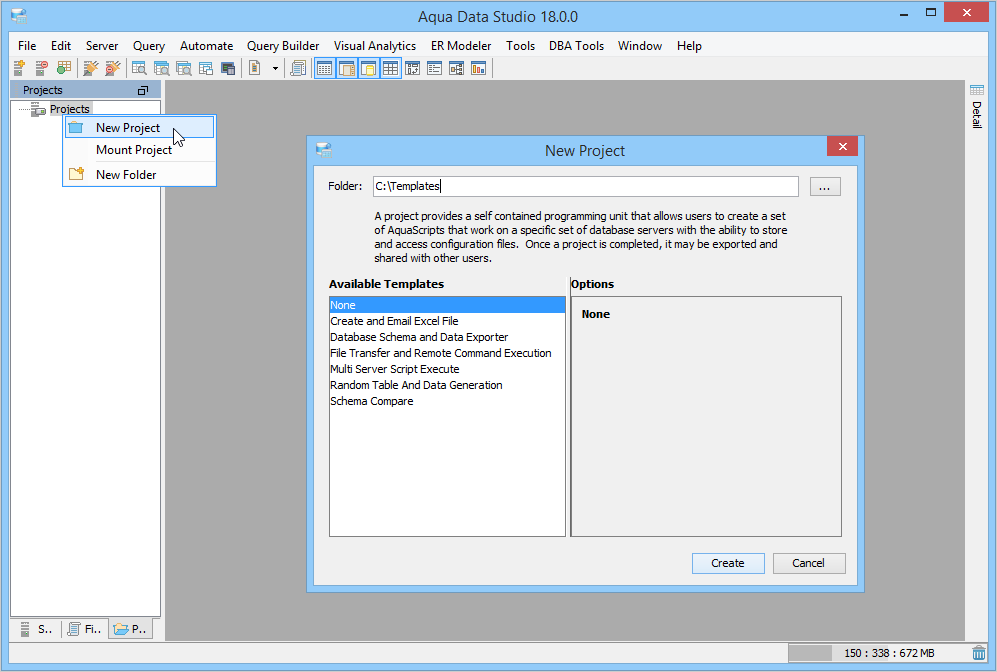Choose Mount Project from the context menu
The width and height of the screenshot is (997, 672).
tap(139, 150)
